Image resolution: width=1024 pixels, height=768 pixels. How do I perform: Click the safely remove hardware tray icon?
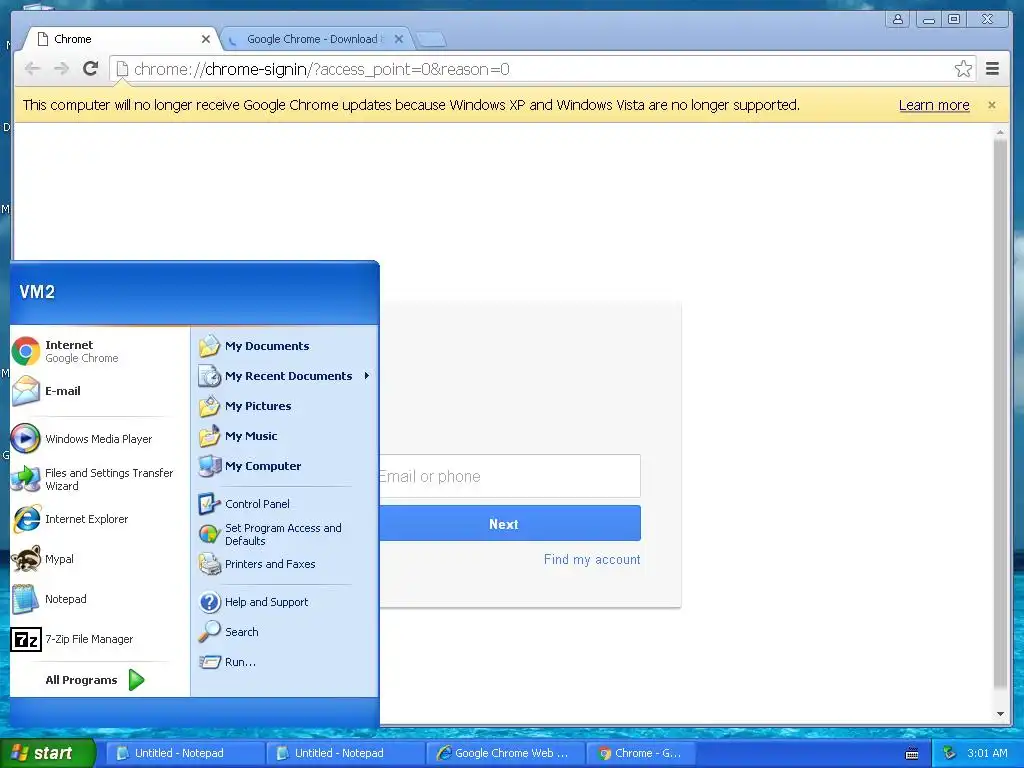(x=950, y=753)
